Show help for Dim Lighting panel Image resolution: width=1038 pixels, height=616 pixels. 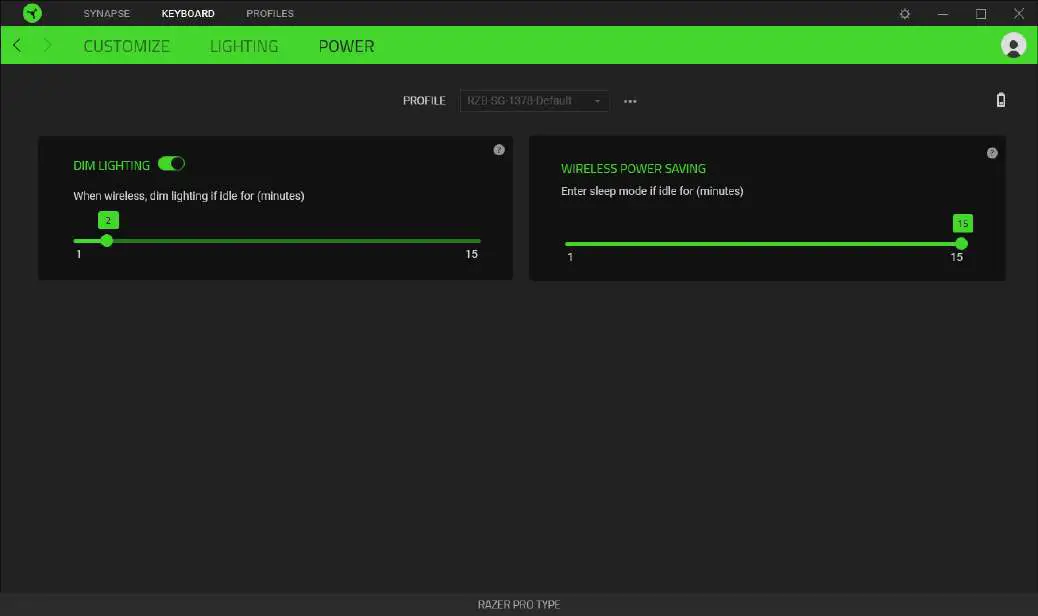[x=499, y=150]
